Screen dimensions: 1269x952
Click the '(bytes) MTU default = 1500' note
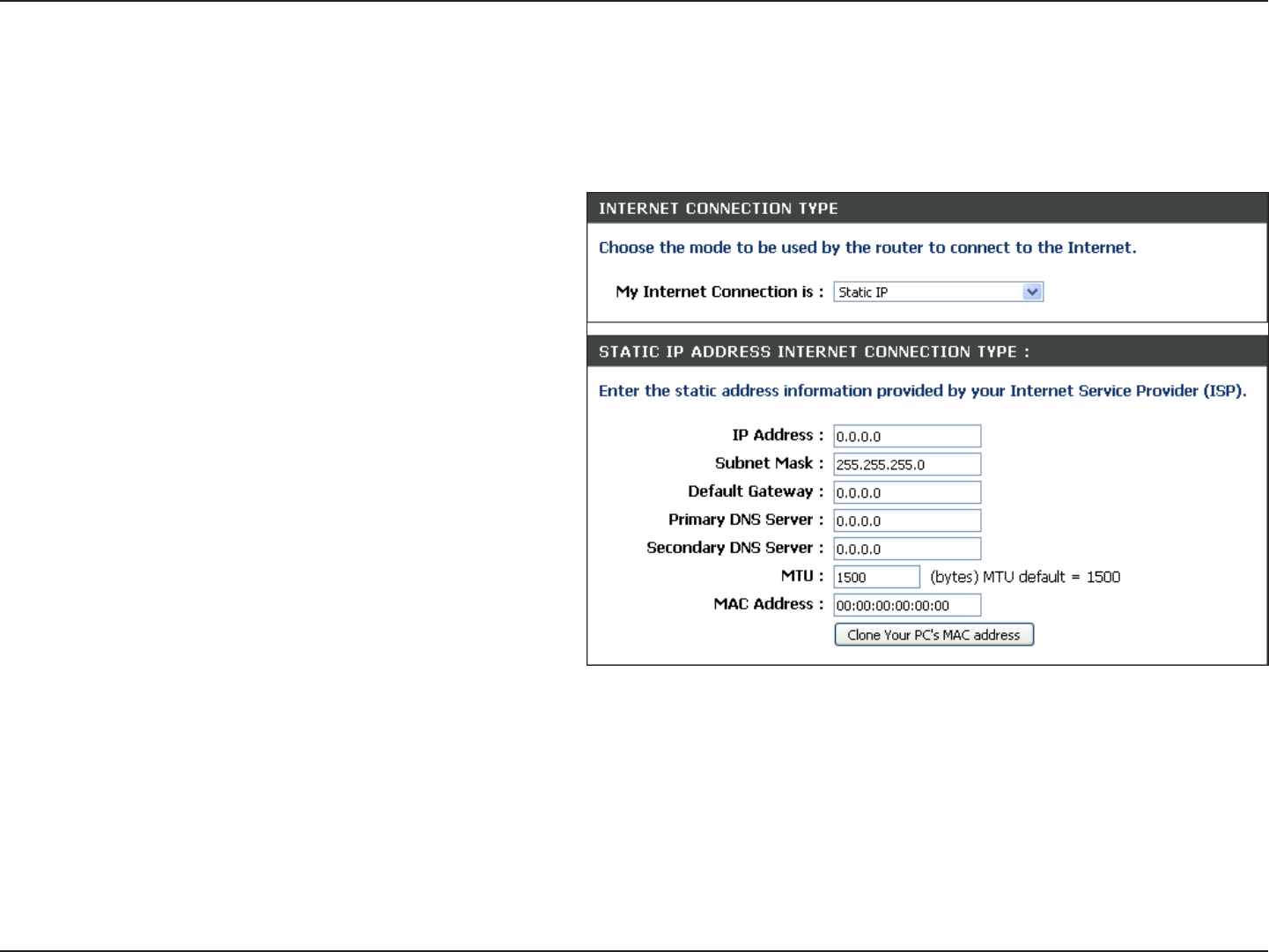[x=1025, y=577]
